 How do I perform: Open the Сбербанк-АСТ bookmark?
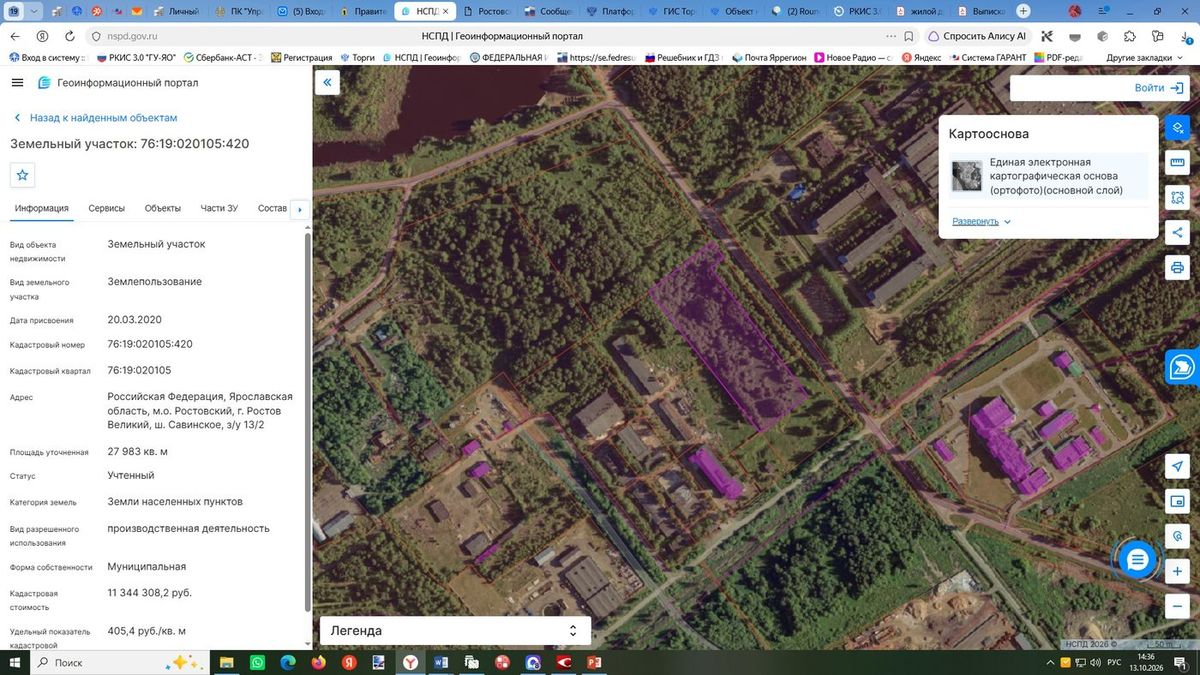tap(223, 58)
